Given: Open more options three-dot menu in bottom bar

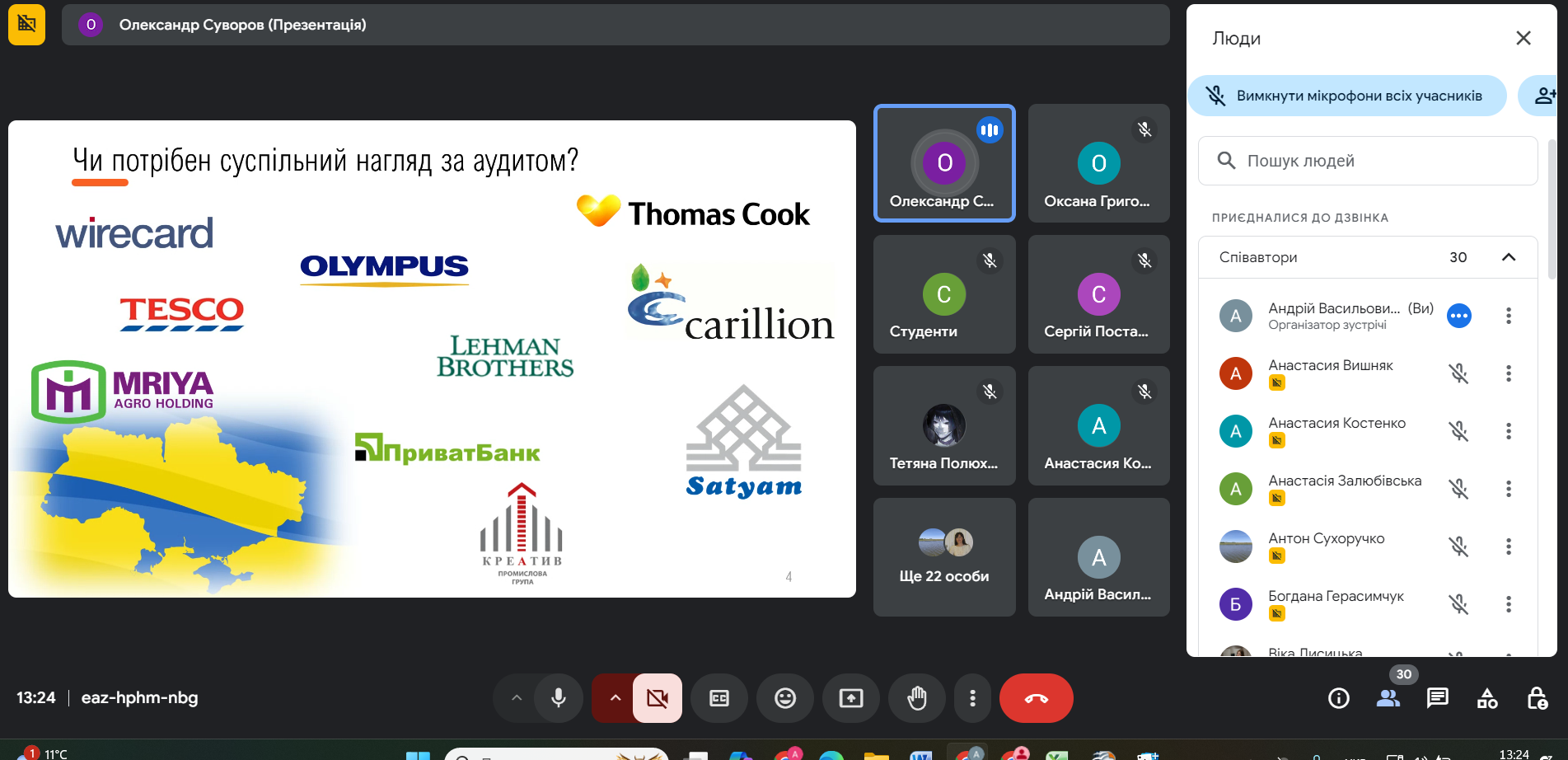Looking at the screenshot, I should (x=973, y=698).
